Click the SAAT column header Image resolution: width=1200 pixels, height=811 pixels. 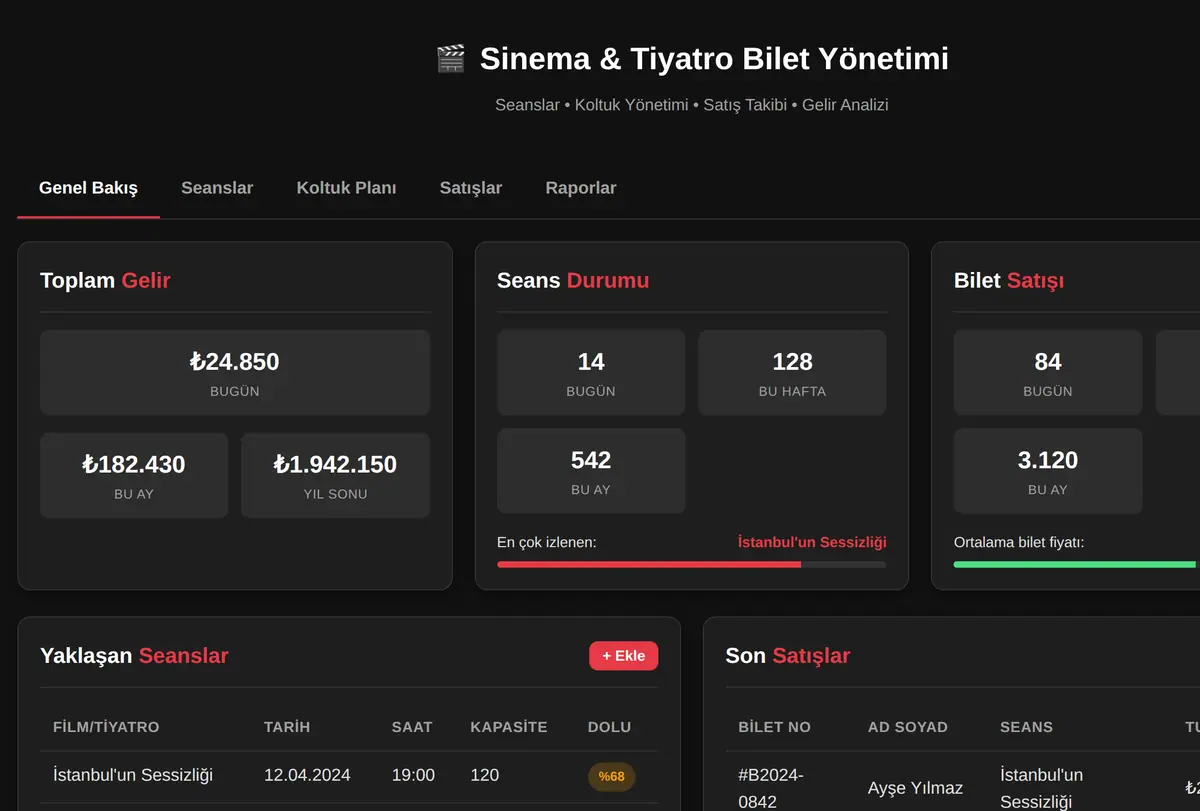tap(412, 727)
